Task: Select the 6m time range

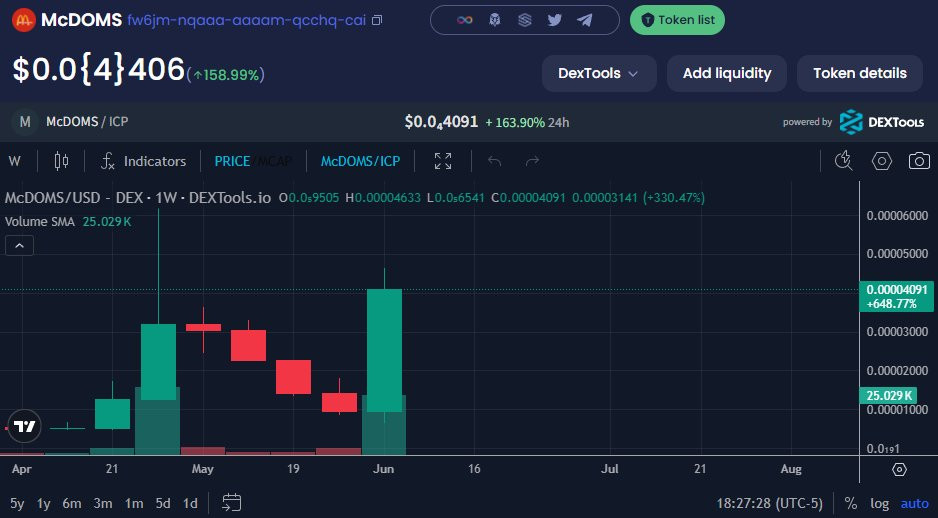Action: tap(72, 504)
